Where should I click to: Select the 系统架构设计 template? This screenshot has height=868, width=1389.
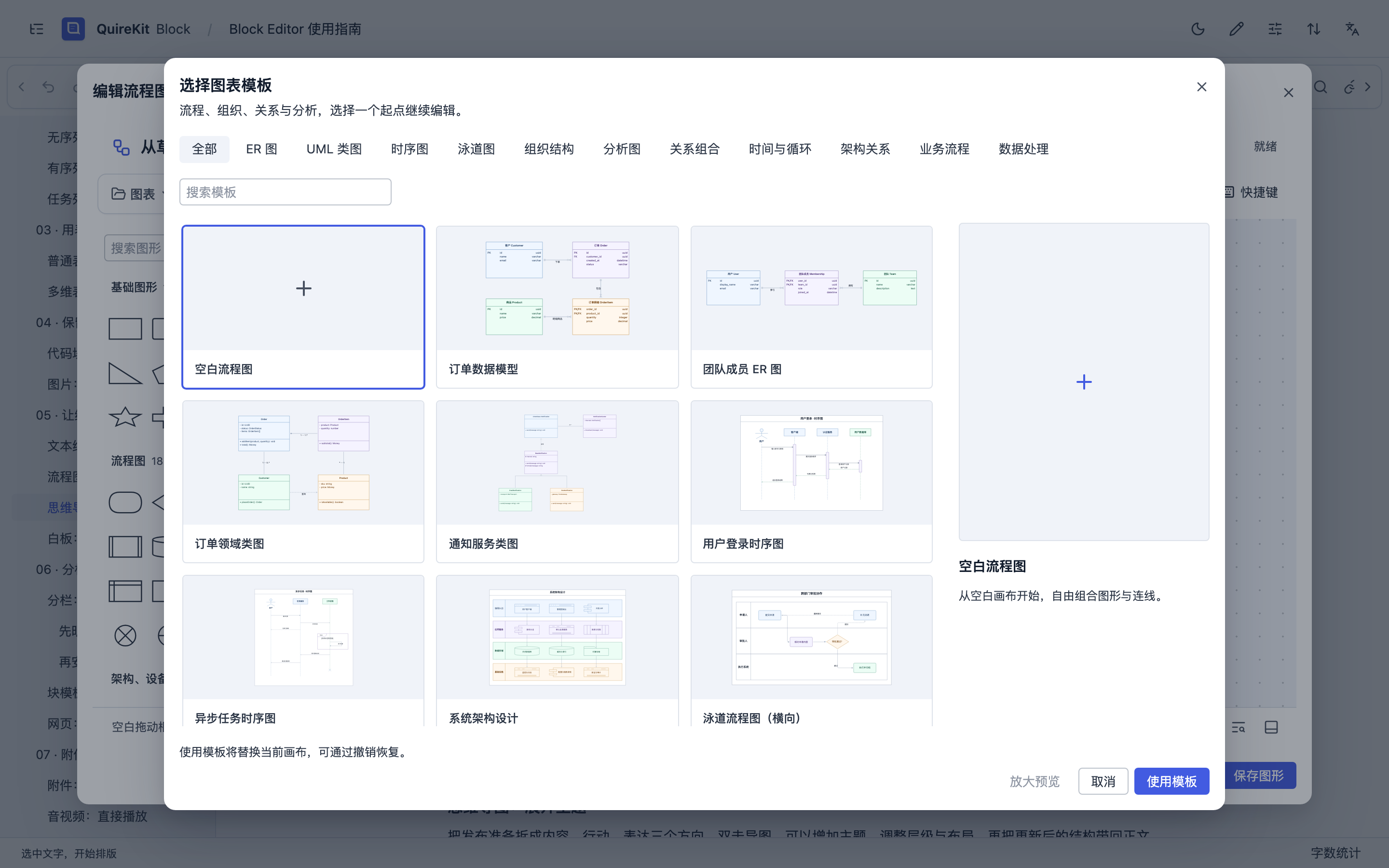point(558,651)
